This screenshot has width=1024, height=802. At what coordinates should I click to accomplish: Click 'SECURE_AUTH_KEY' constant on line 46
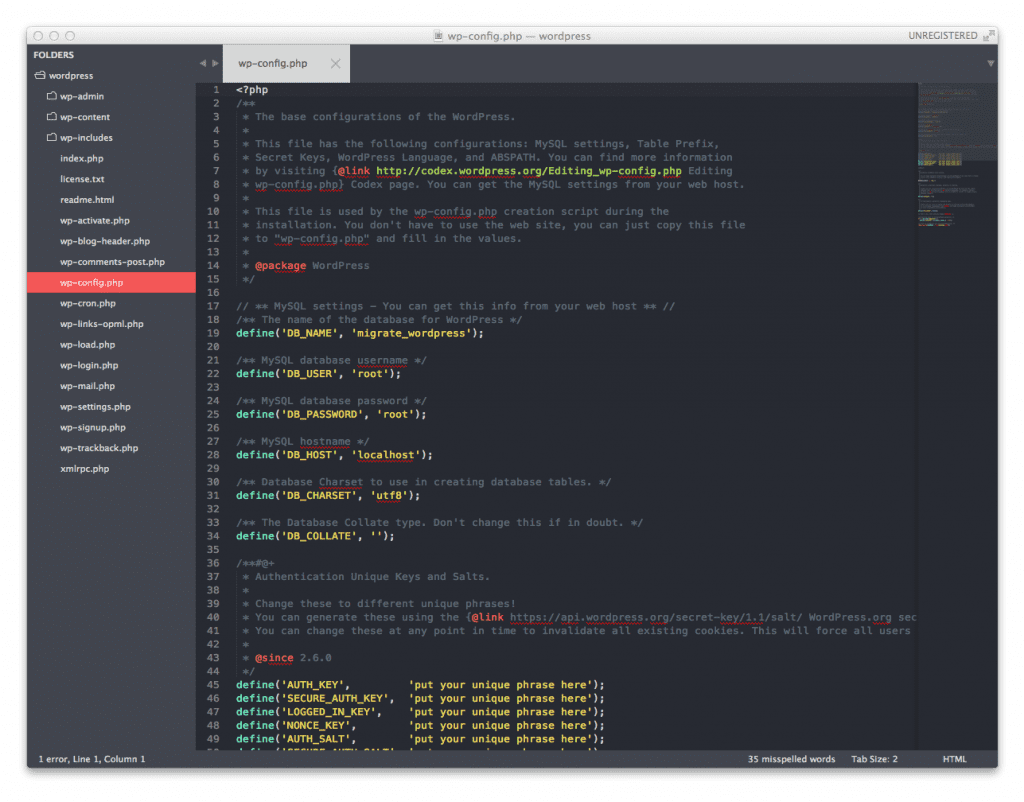click(x=334, y=699)
